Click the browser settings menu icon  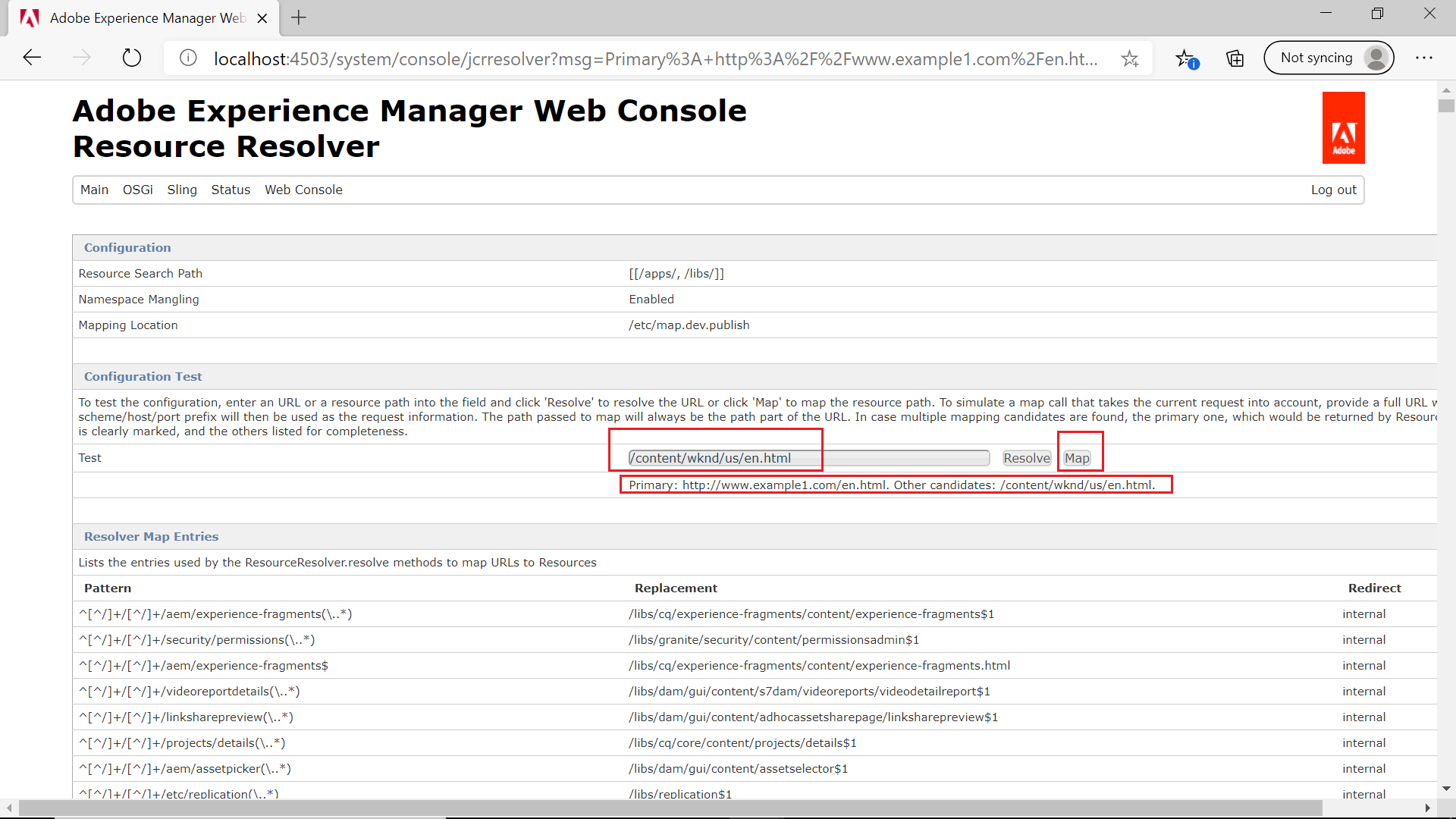[x=1424, y=58]
